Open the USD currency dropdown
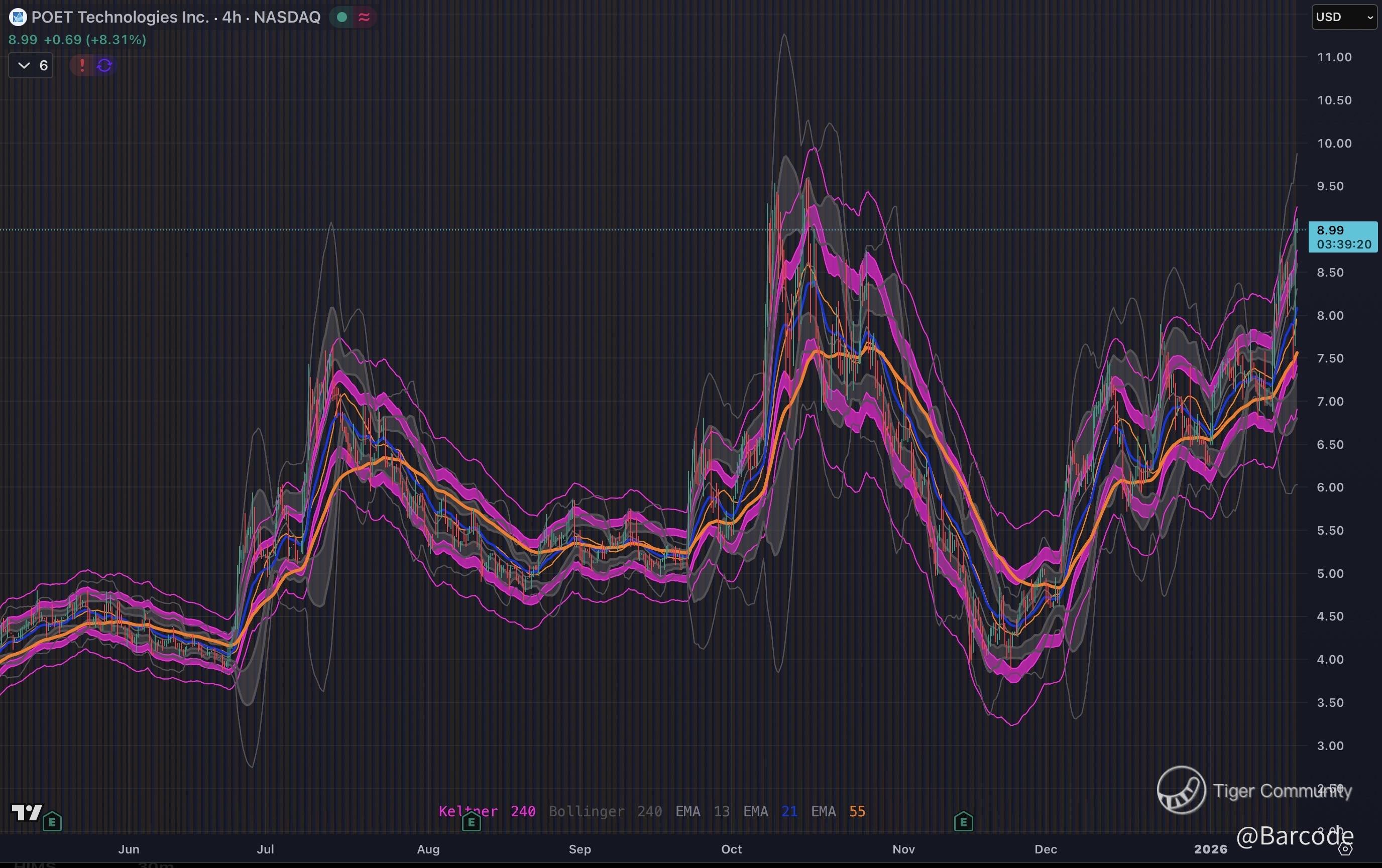This screenshot has height=868, width=1382. [x=1344, y=17]
